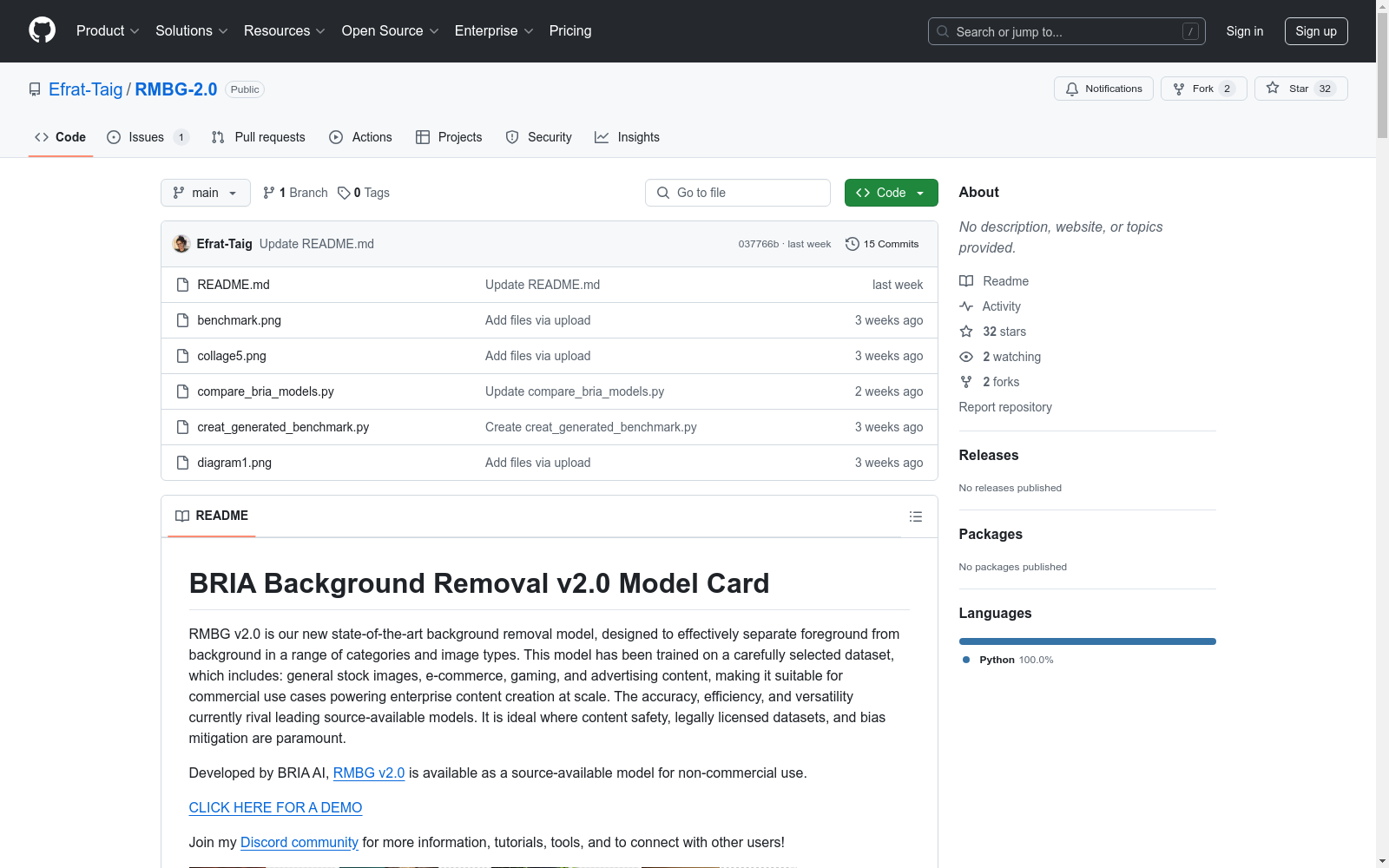The width and height of the screenshot is (1389, 868).
Task: Click the fork icon beside 2 forks
Action: point(966,382)
